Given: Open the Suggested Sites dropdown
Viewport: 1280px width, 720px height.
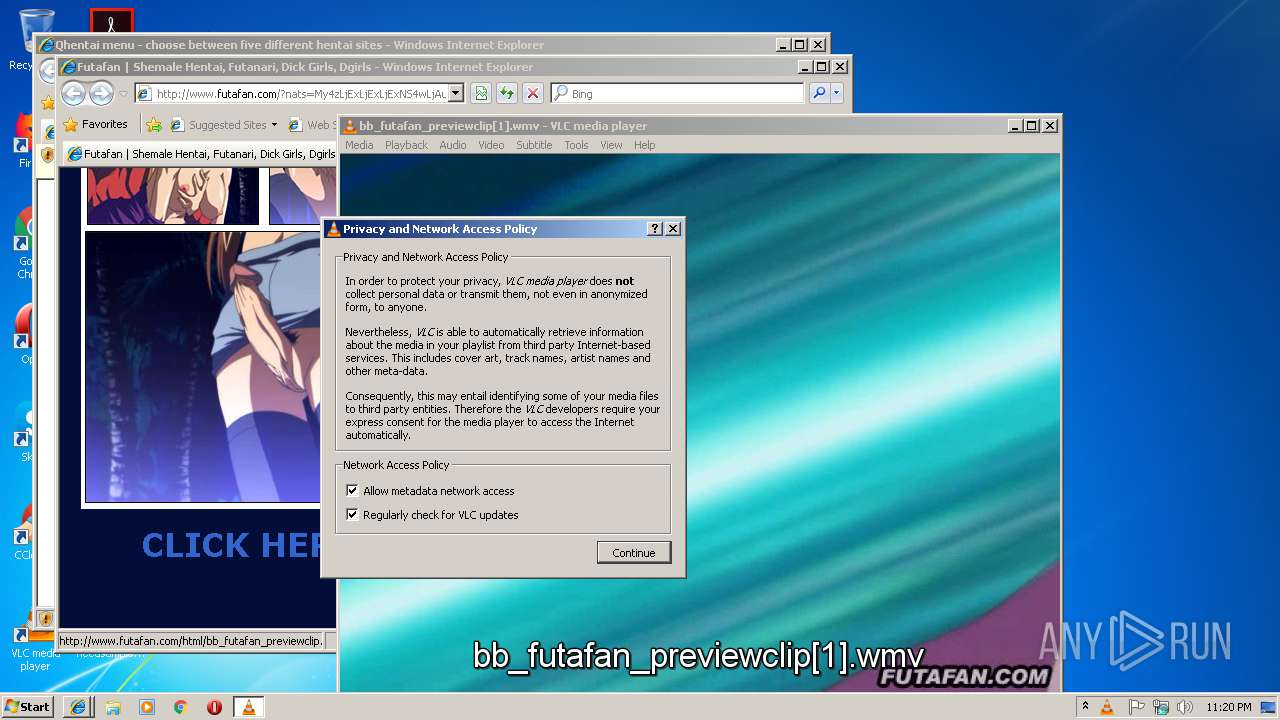Looking at the screenshot, I should click(224, 125).
